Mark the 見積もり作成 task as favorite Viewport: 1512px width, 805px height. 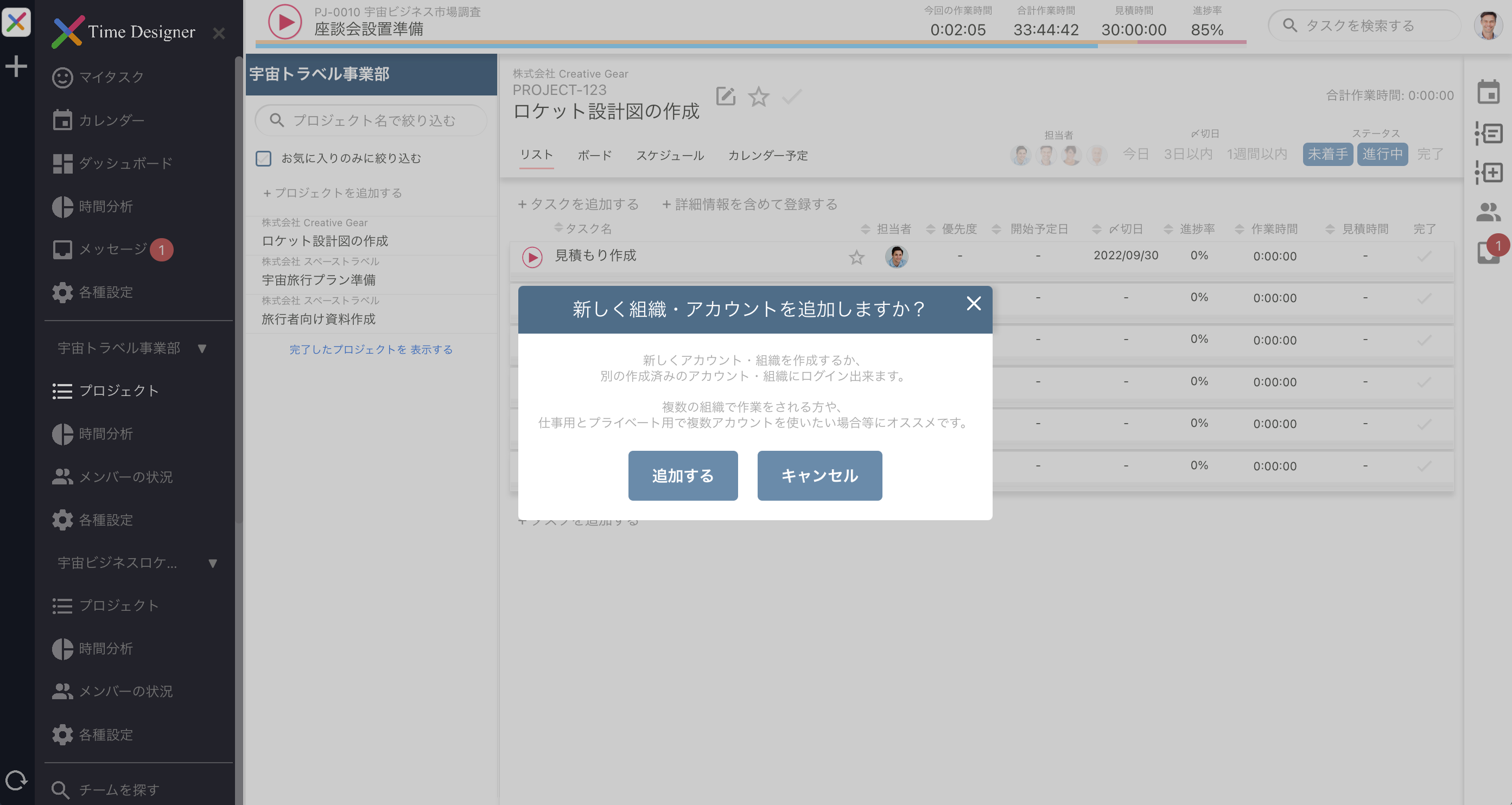[856, 257]
